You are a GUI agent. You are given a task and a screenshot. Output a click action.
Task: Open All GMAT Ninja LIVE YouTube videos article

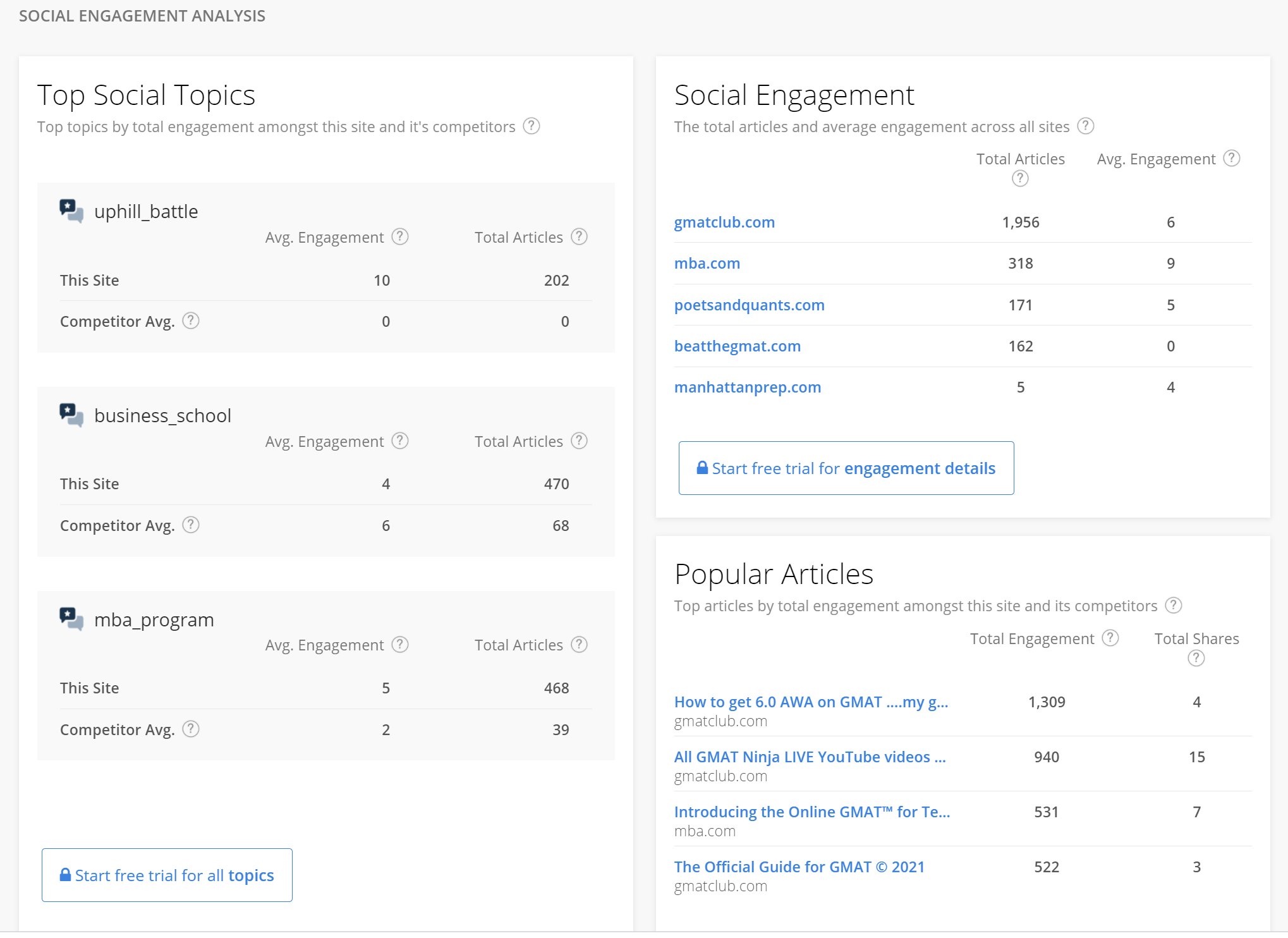(x=809, y=757)
